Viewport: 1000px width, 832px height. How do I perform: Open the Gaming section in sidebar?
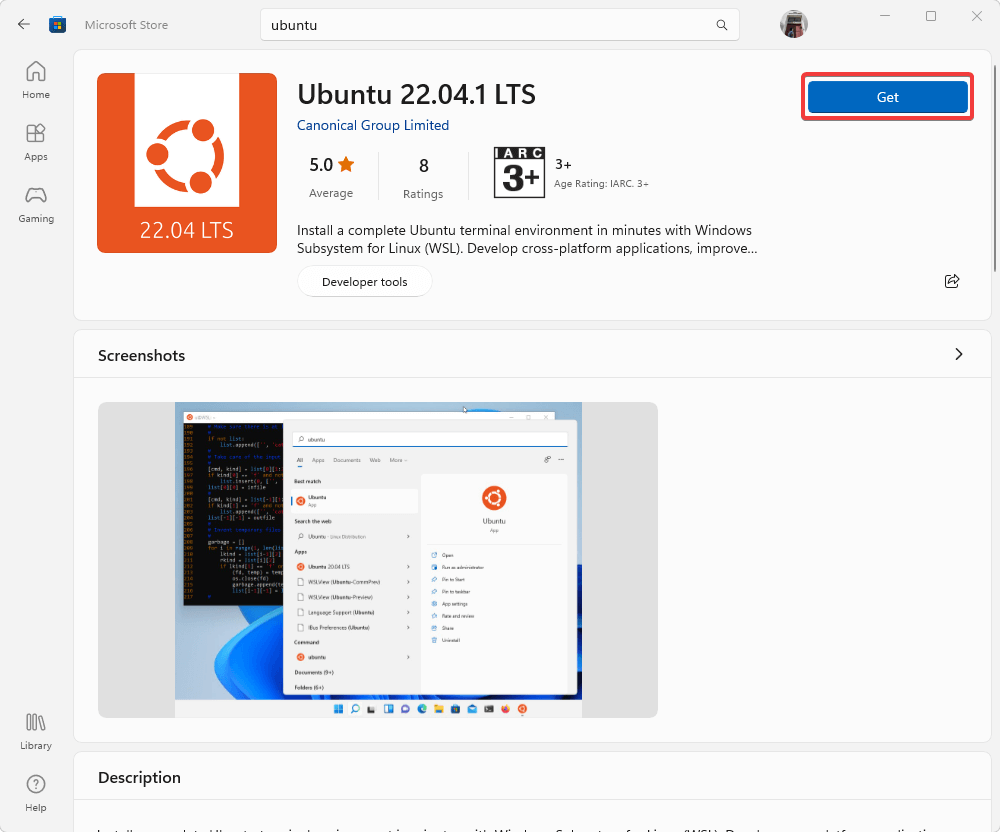(36, 204)
